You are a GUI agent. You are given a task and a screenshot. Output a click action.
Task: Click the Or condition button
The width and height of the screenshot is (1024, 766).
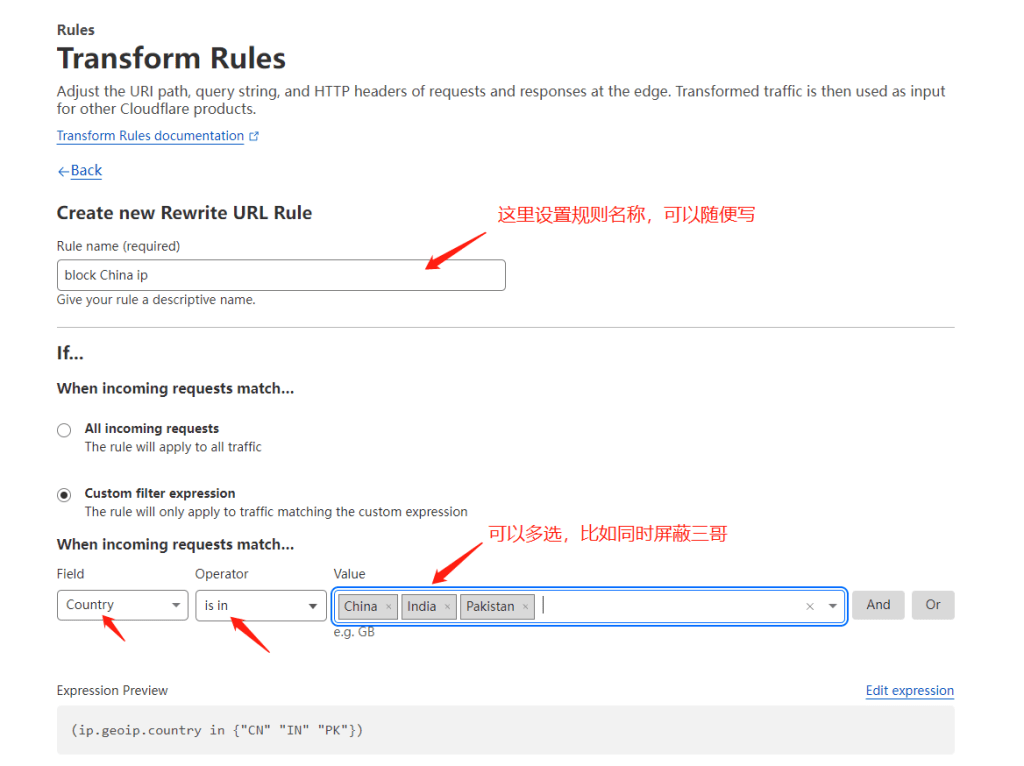tap(933, 605)
